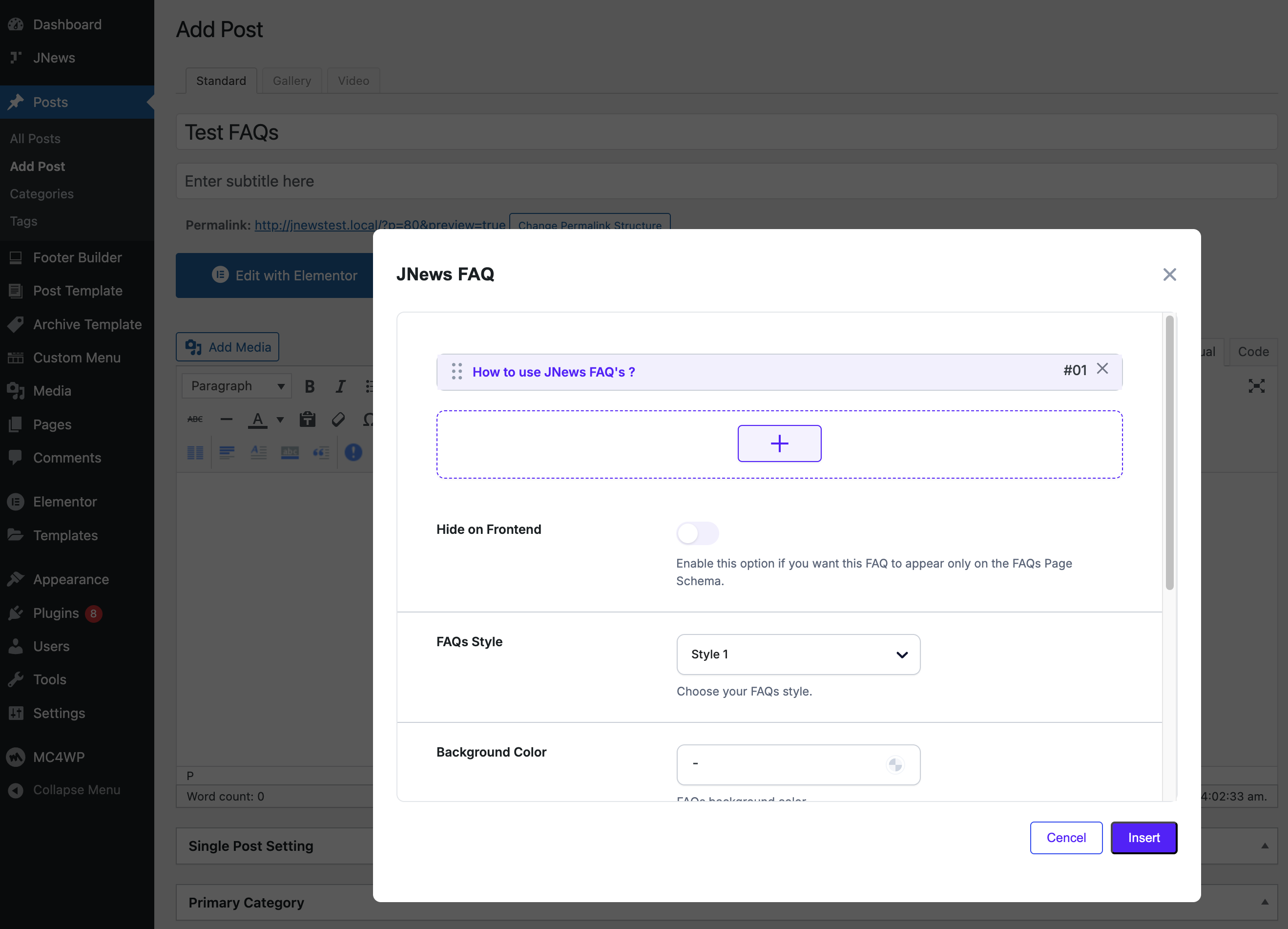Click the Italic formatting icon
This screenshot has width=1288, height=929.
pos(340,386)
